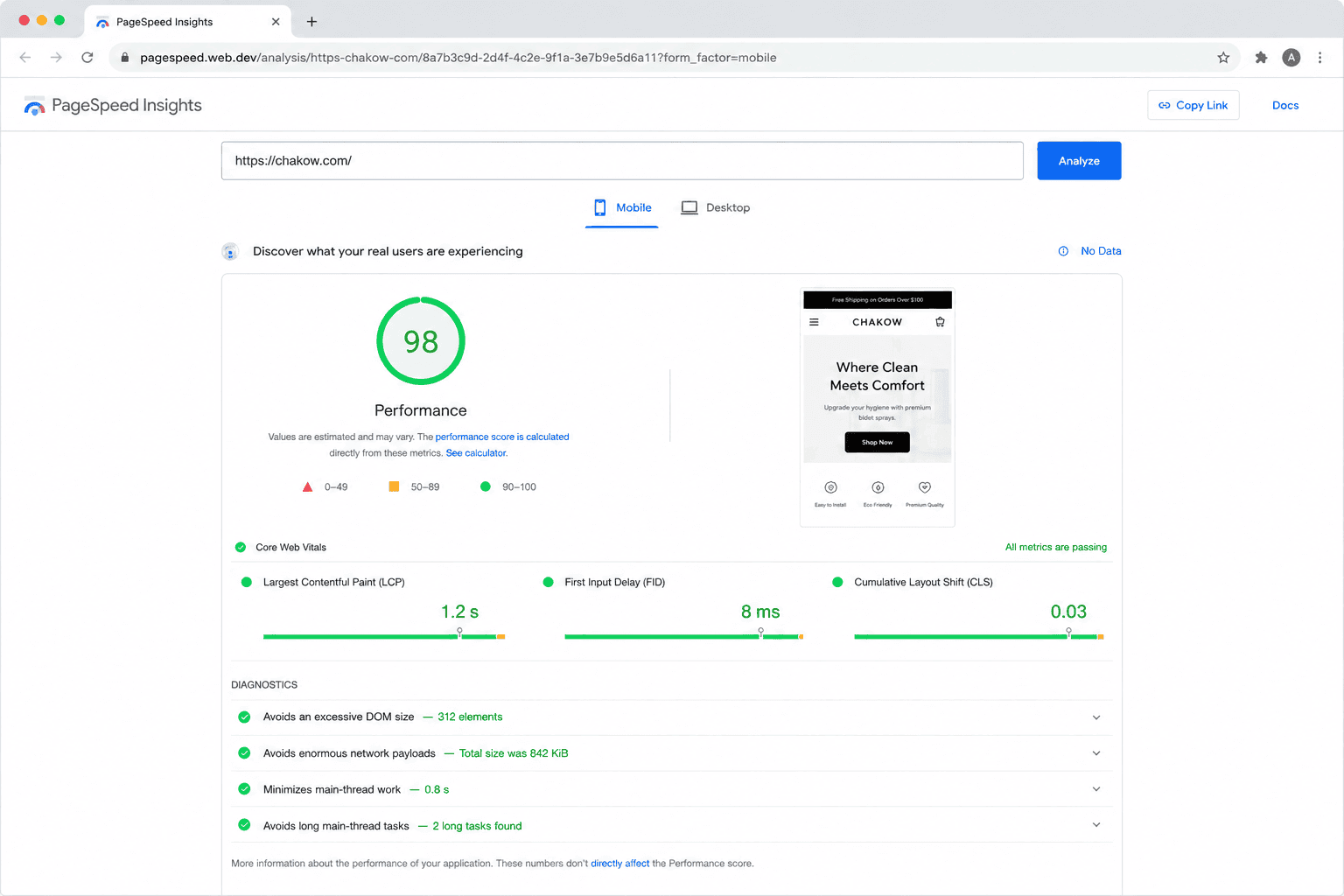Click green check for Avoids excessive DOM size
1344x896 pixels.
point(244,717)
